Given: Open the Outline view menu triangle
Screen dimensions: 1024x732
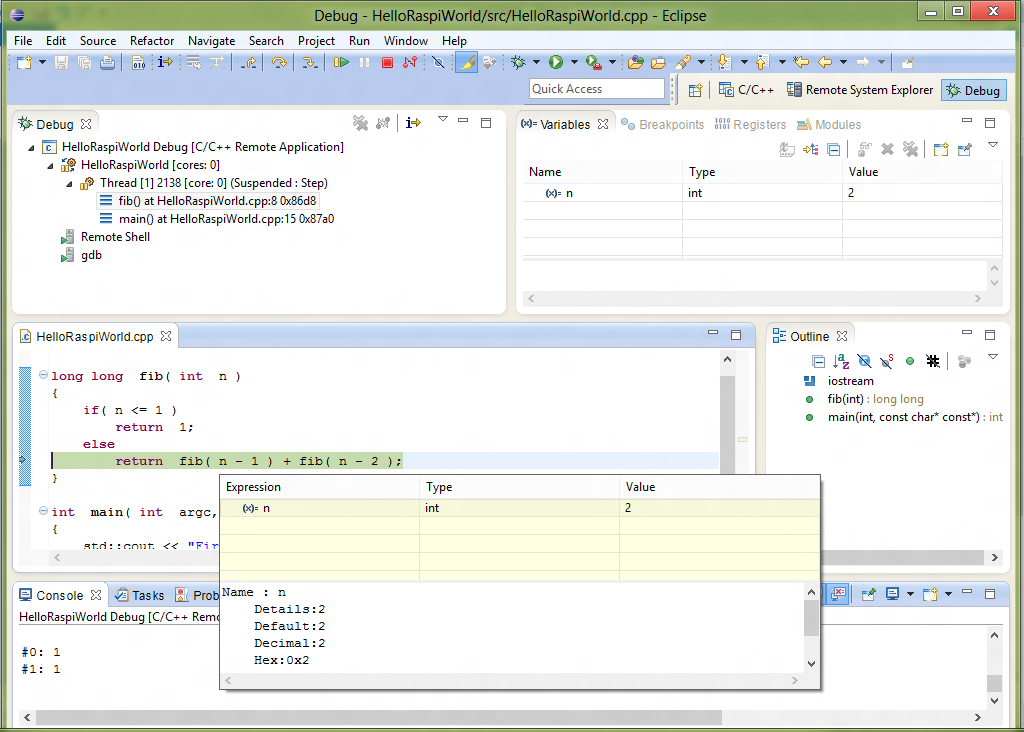Looking at the screenshot, I should pyautogui.click(x=993, y=357).
